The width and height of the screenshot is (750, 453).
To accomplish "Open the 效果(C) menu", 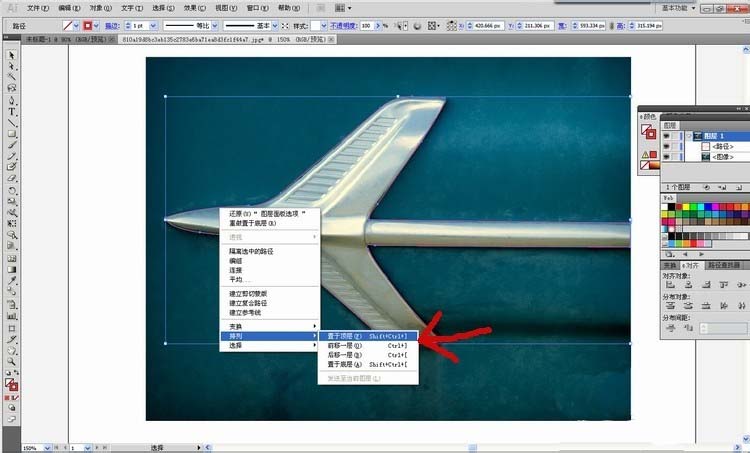I will click(194, 8).
